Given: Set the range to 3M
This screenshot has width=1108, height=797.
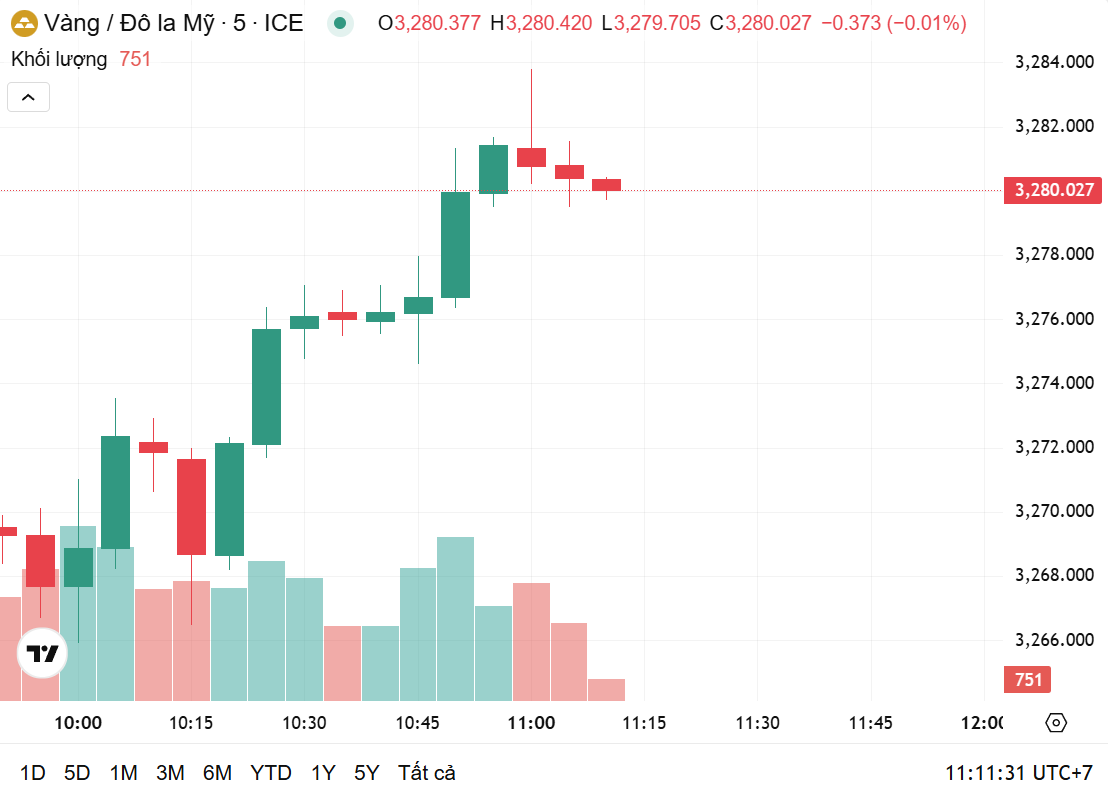Looking at the screenshot, I should coord(170,773).
